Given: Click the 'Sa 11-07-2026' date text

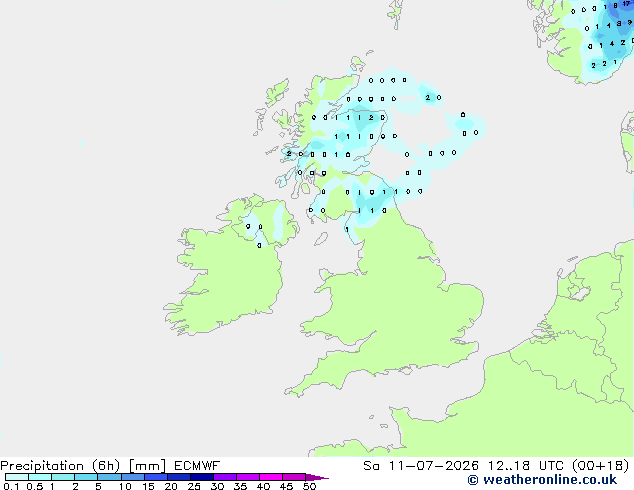Looking at the screenshot, I should pos(421,466).
